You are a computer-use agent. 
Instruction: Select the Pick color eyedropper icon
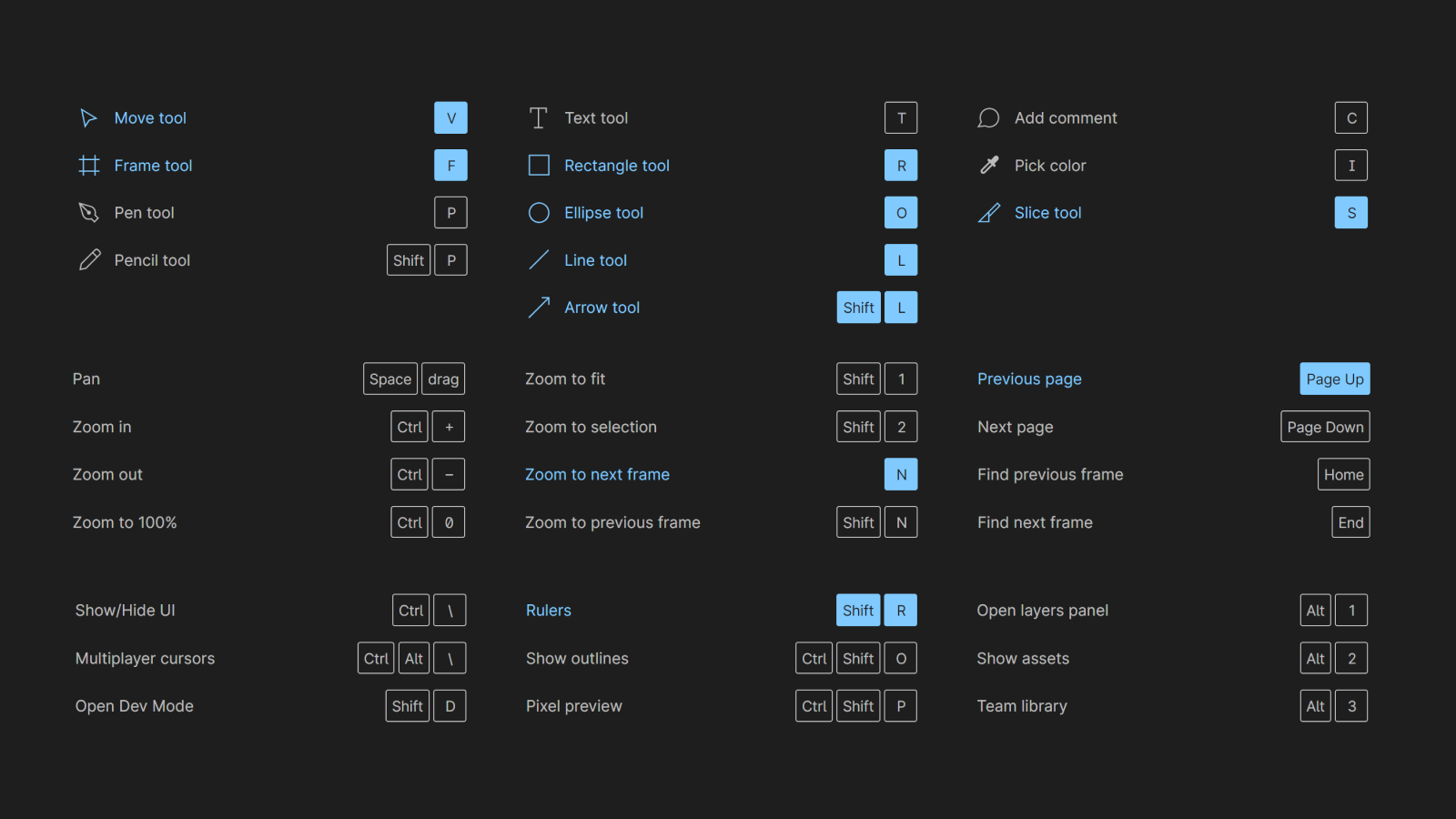coord(988,166)
